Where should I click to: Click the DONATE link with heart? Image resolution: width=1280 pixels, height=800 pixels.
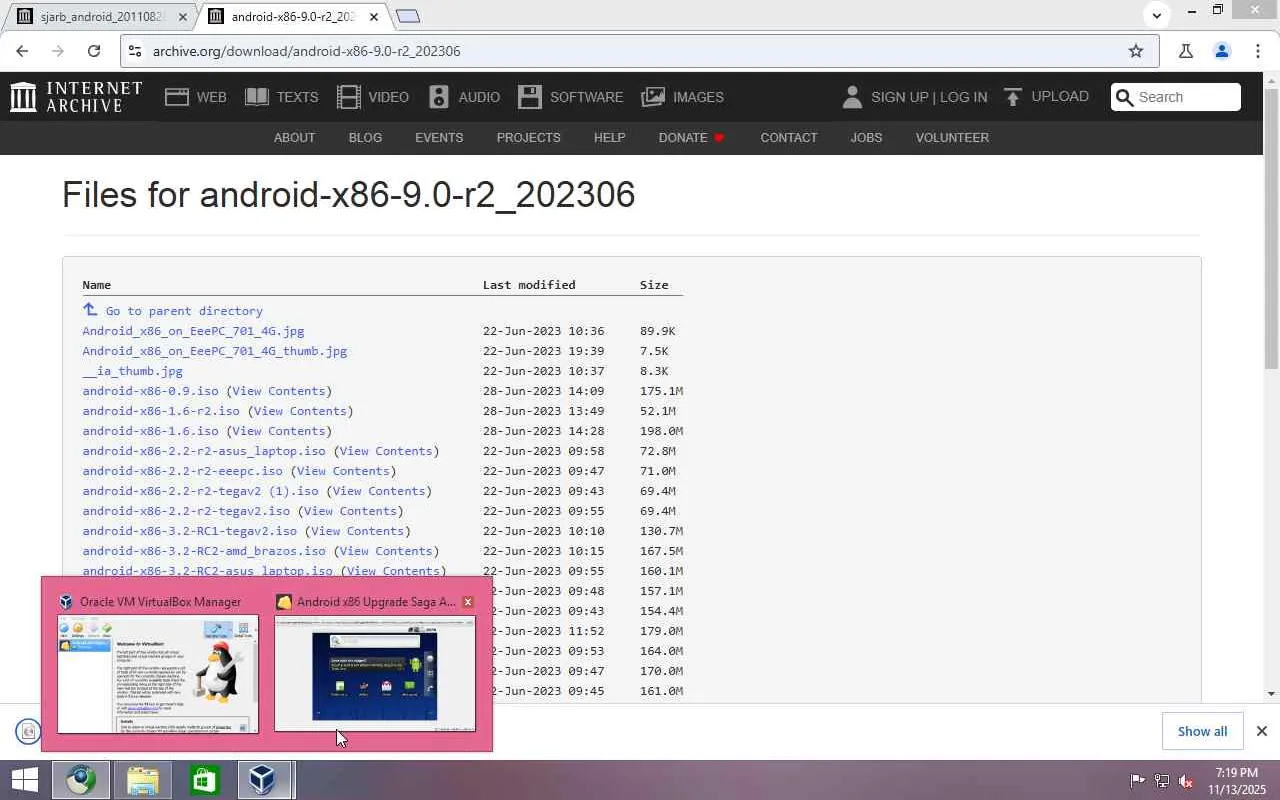(691, 137)
